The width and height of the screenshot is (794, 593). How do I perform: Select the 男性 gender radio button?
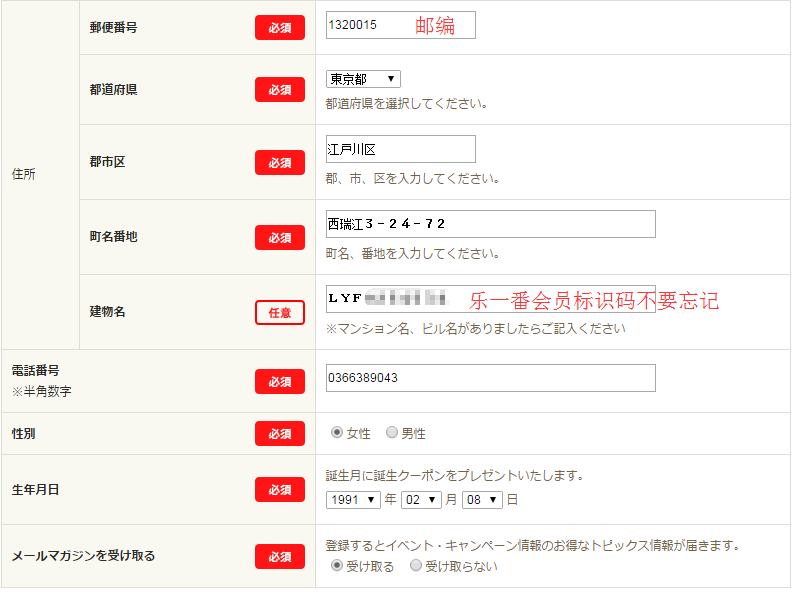[x=392, y=433]
